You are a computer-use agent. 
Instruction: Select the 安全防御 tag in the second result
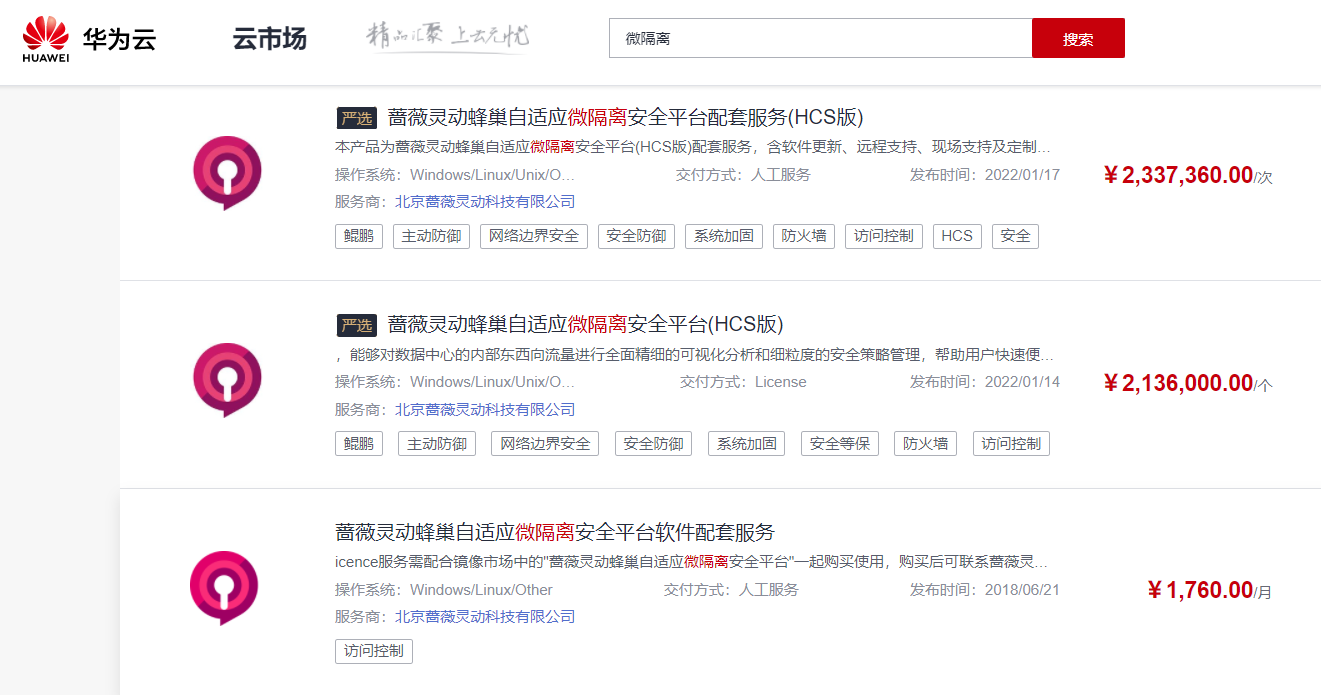pyautogui.click(x=653, y=444)
